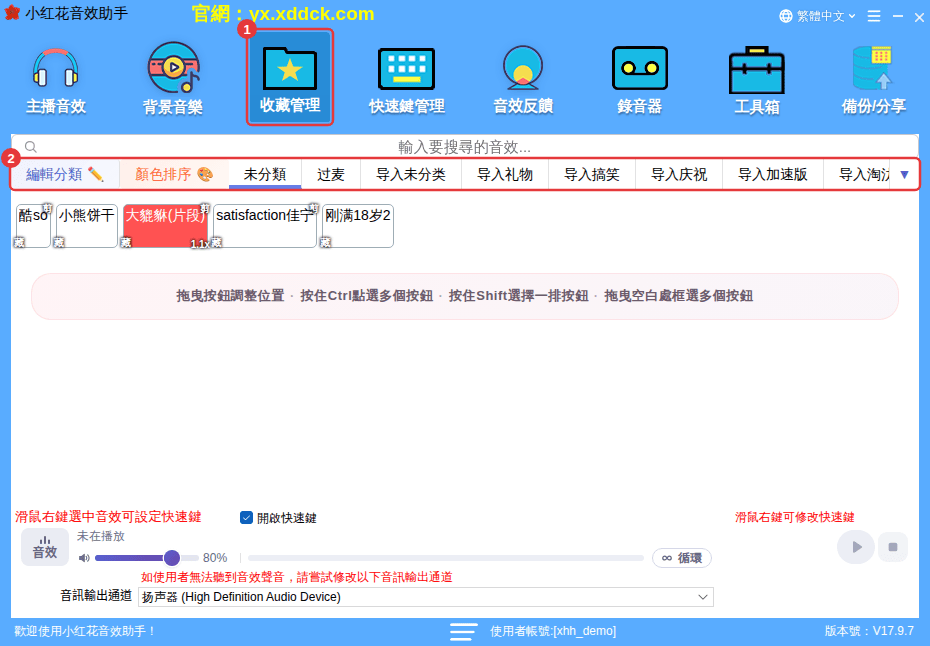This screenshot has width=930, height=646.
Task: Switch to the 导入搞笑 tab
Action: (x=591, y=174)
